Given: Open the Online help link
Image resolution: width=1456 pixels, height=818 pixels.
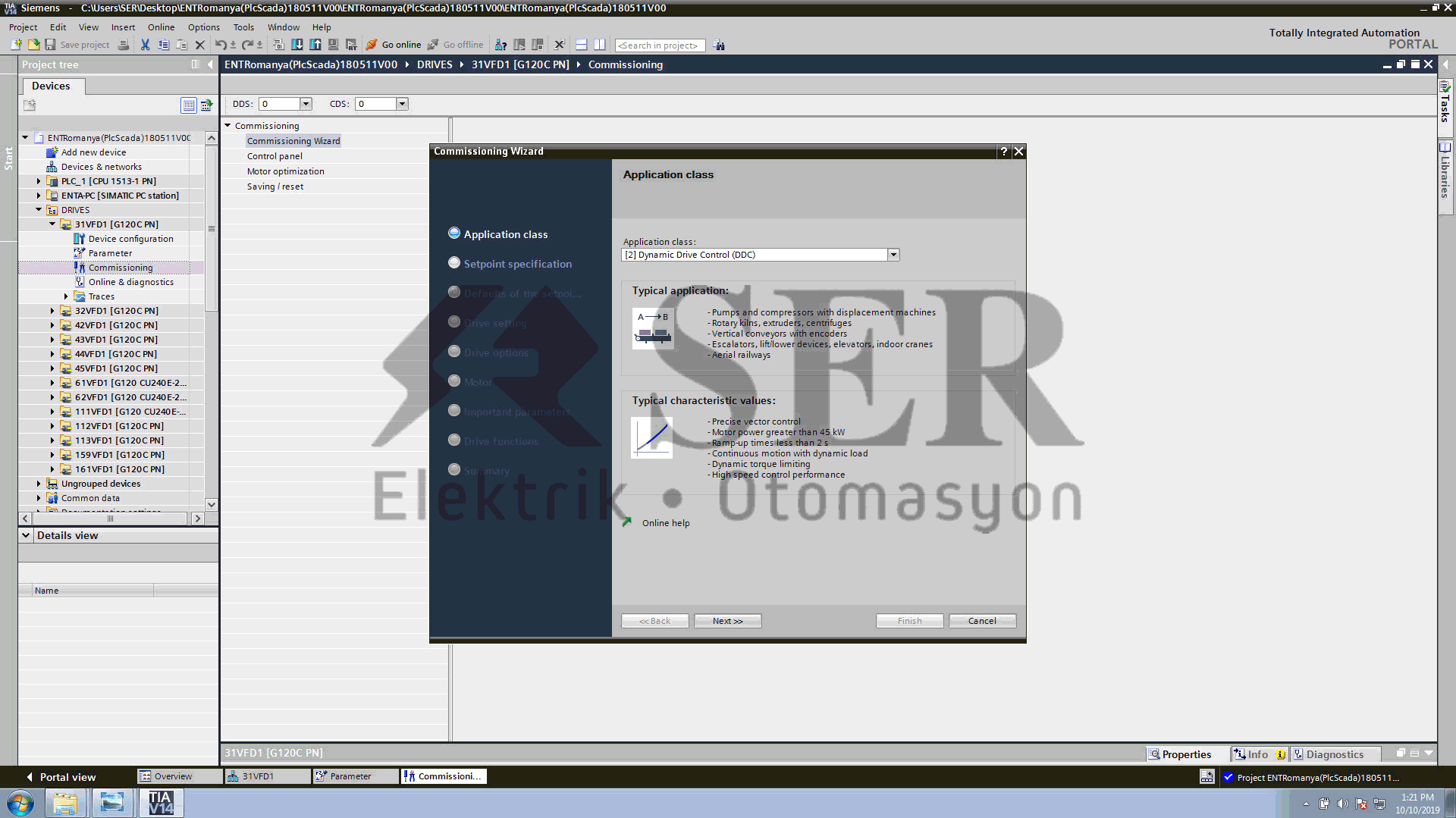Looking at the screenshot, I should (x=664, y=522).
